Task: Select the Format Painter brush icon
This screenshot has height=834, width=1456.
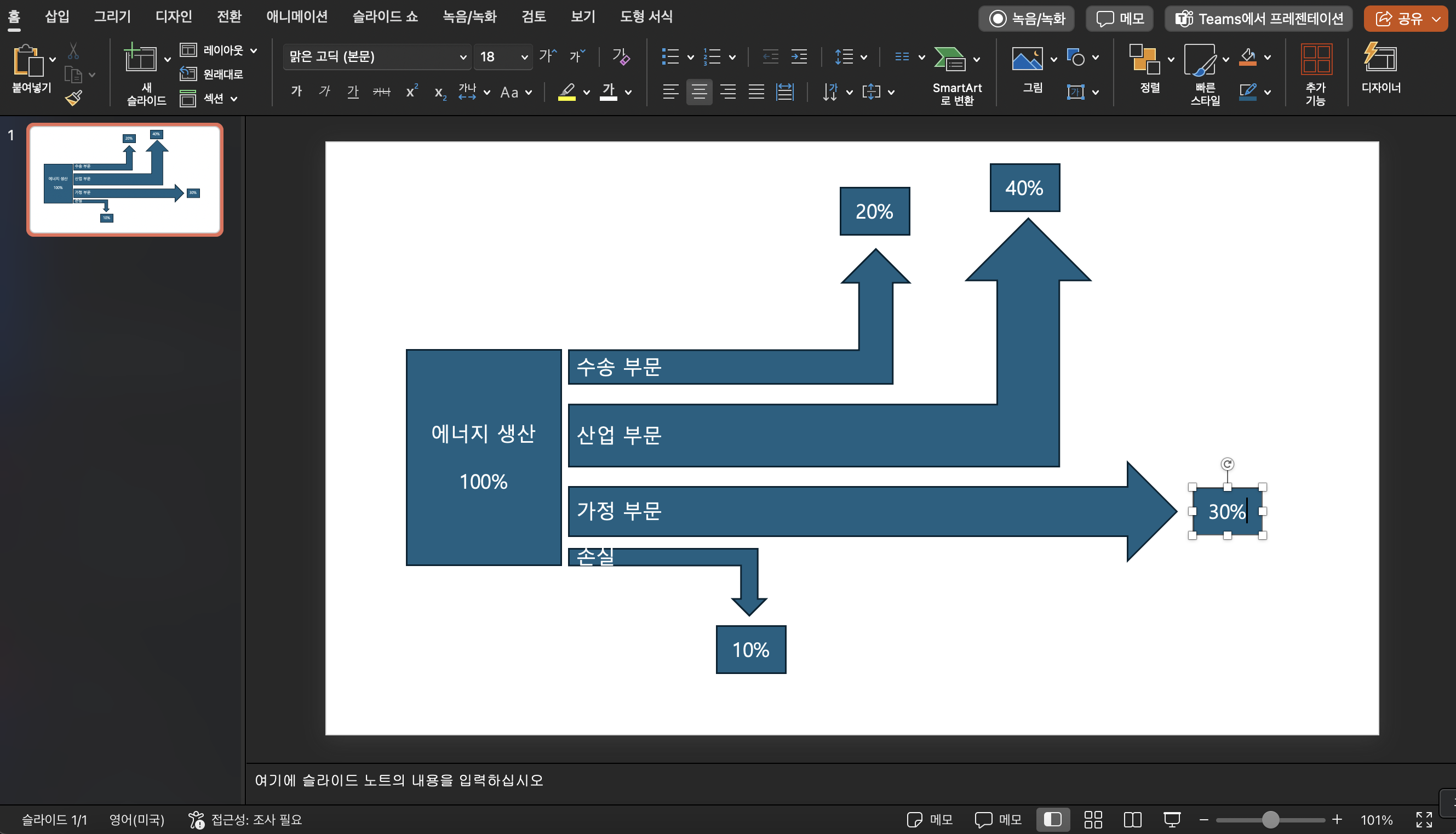Action: (x=73, y=98)
